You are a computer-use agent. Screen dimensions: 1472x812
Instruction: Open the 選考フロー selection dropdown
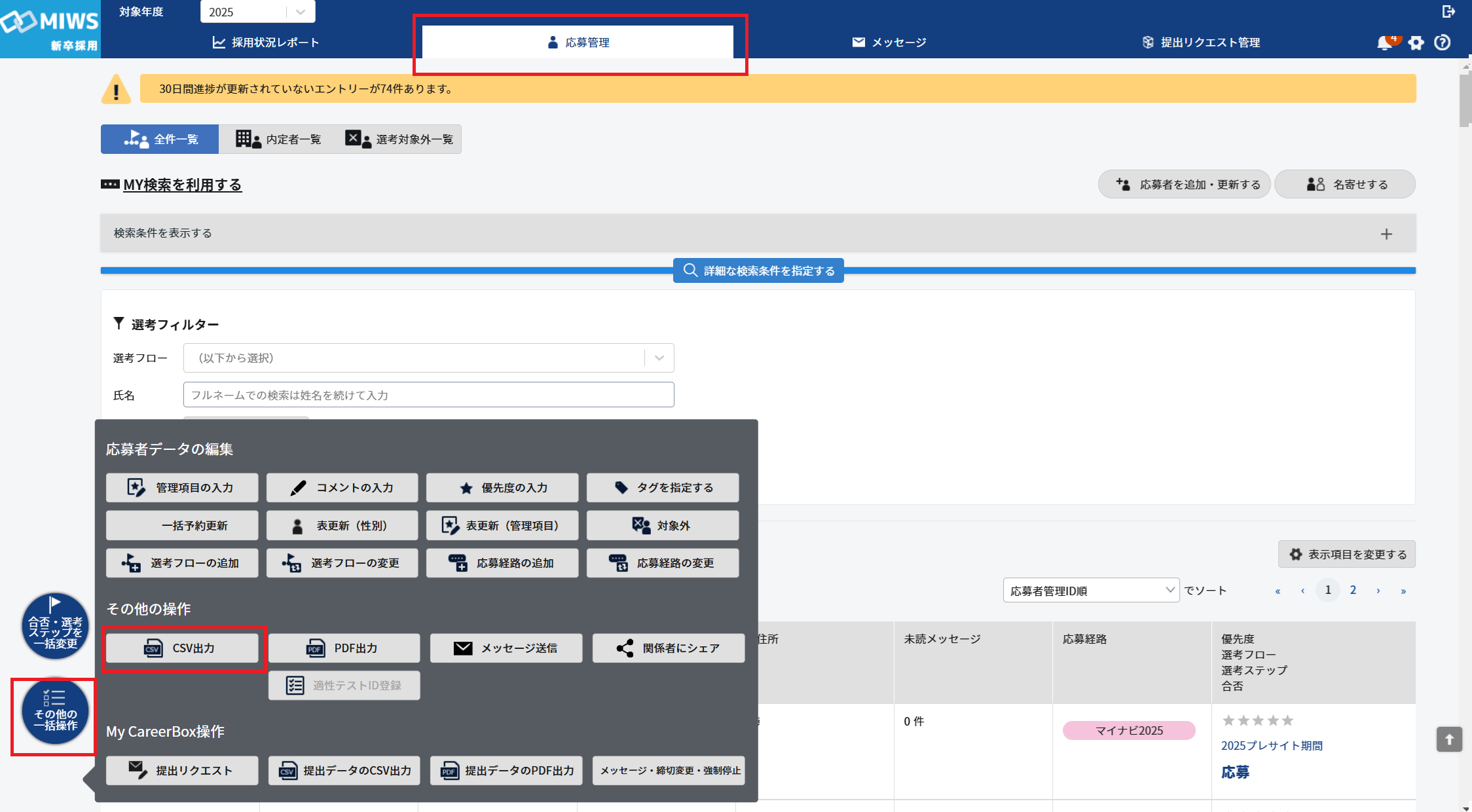tap(428, 358)
